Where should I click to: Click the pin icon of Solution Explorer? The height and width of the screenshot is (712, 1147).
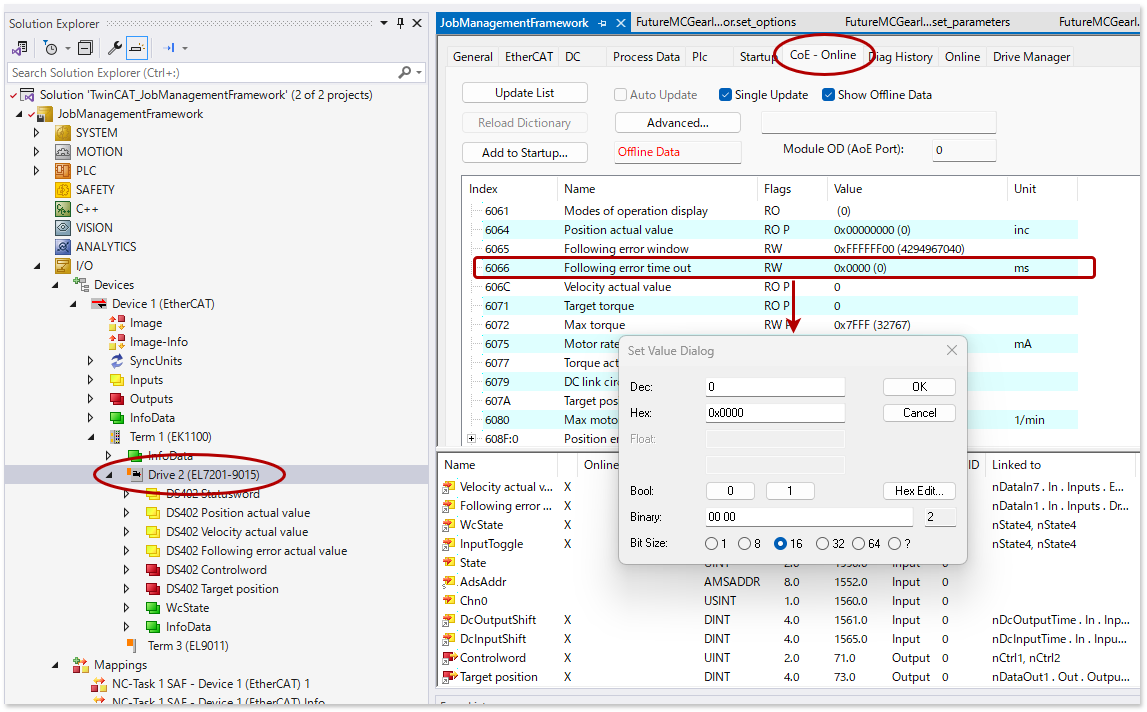[400, 23]
